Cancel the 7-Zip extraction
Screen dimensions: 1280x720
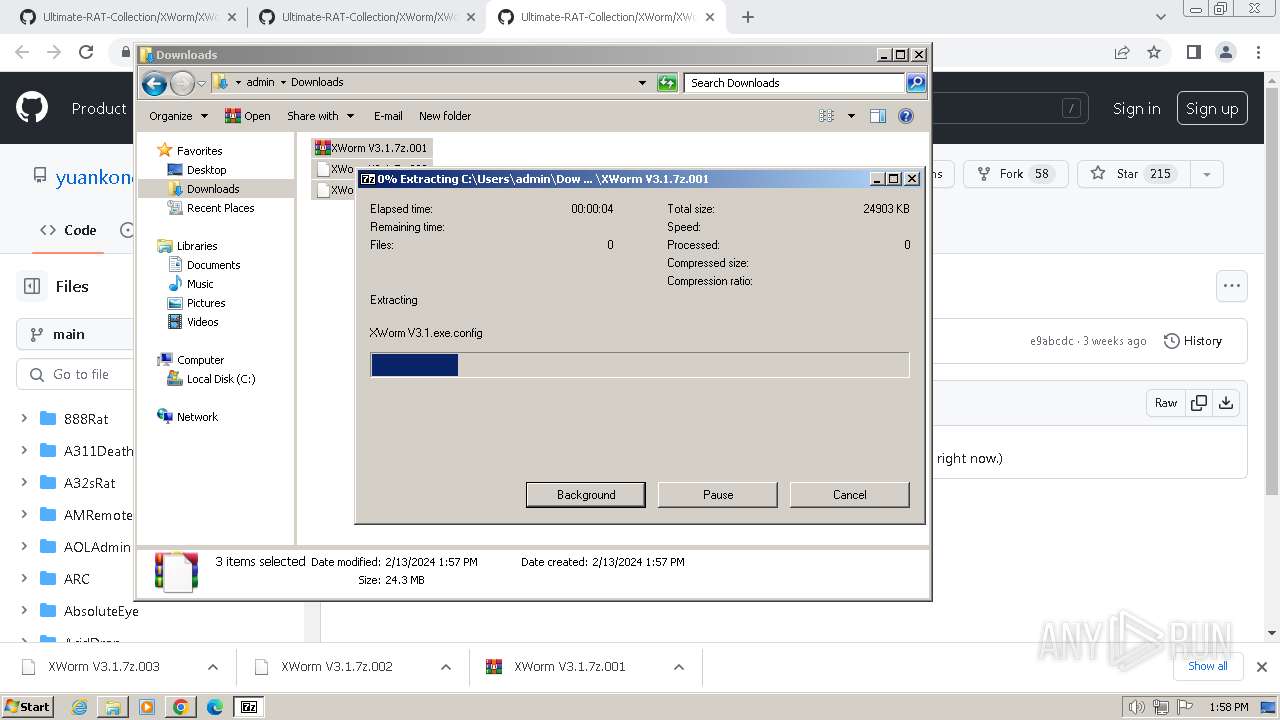(849, 495)
